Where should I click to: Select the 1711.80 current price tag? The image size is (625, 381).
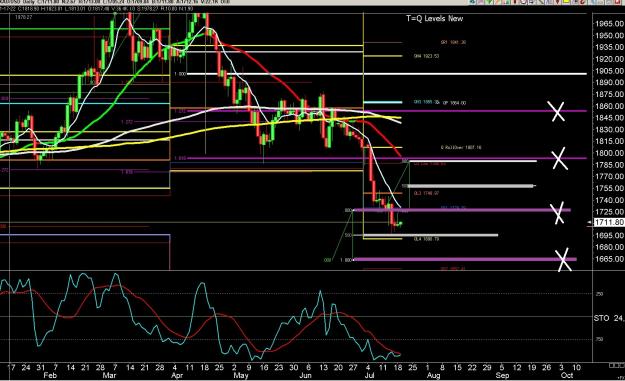point(609,222)
